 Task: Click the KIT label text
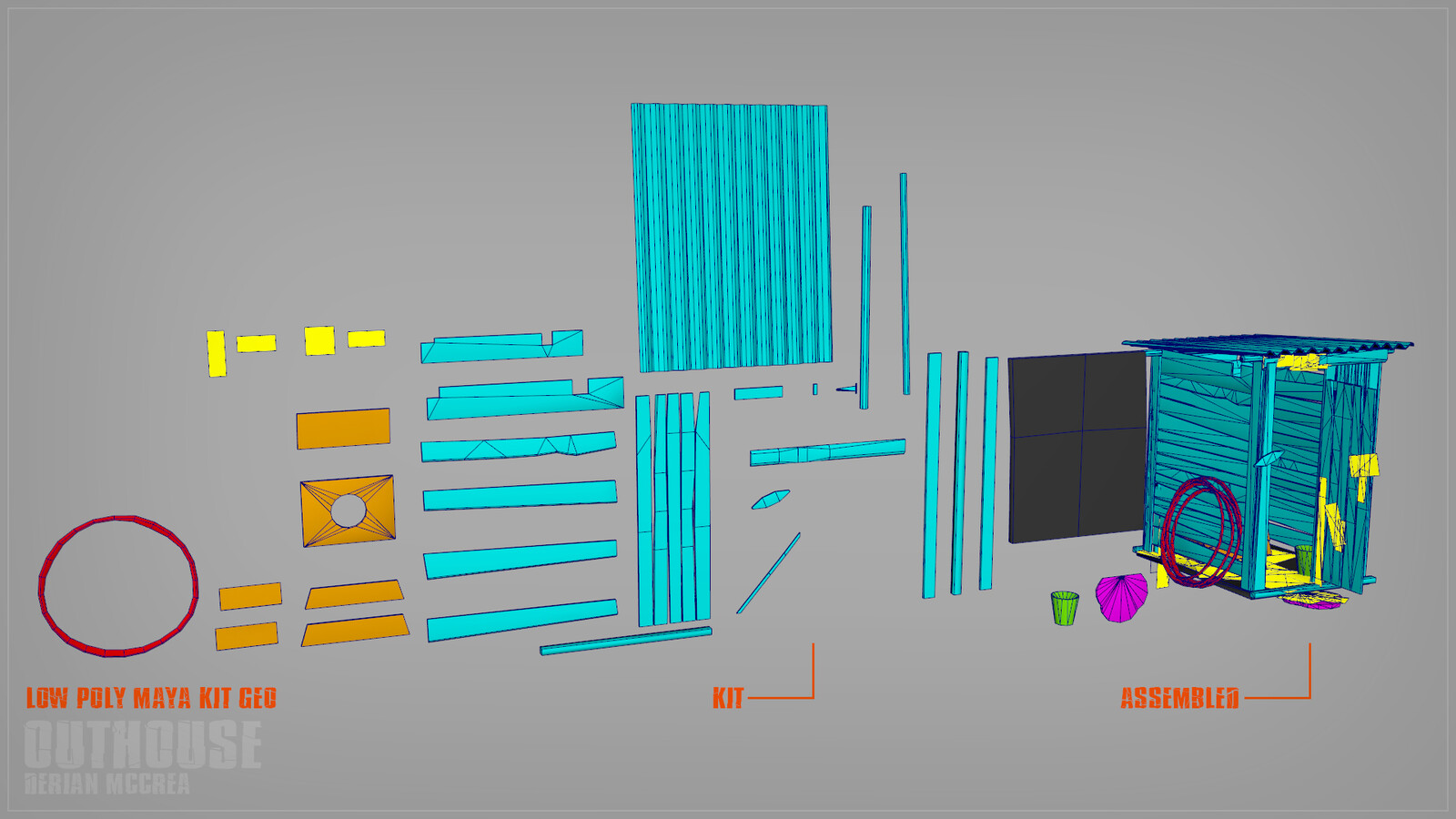[x=728, y=696]
